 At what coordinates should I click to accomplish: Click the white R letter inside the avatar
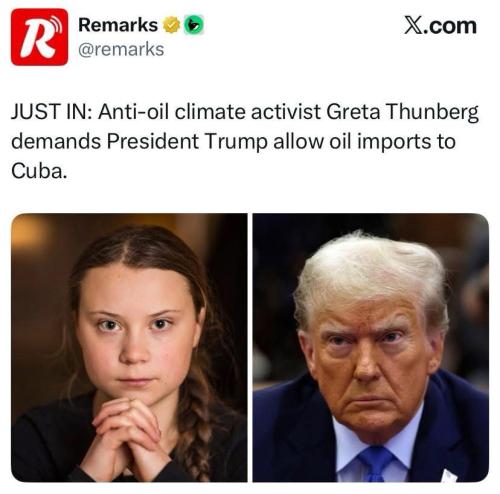37,40
